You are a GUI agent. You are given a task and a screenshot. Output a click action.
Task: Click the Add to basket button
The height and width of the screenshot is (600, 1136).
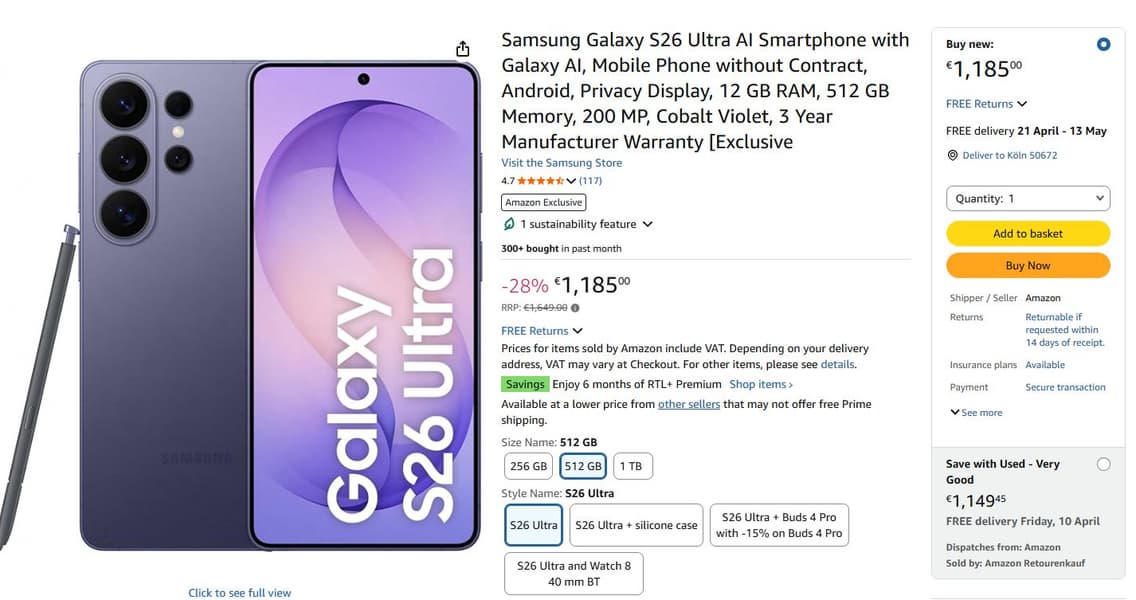1028,232
